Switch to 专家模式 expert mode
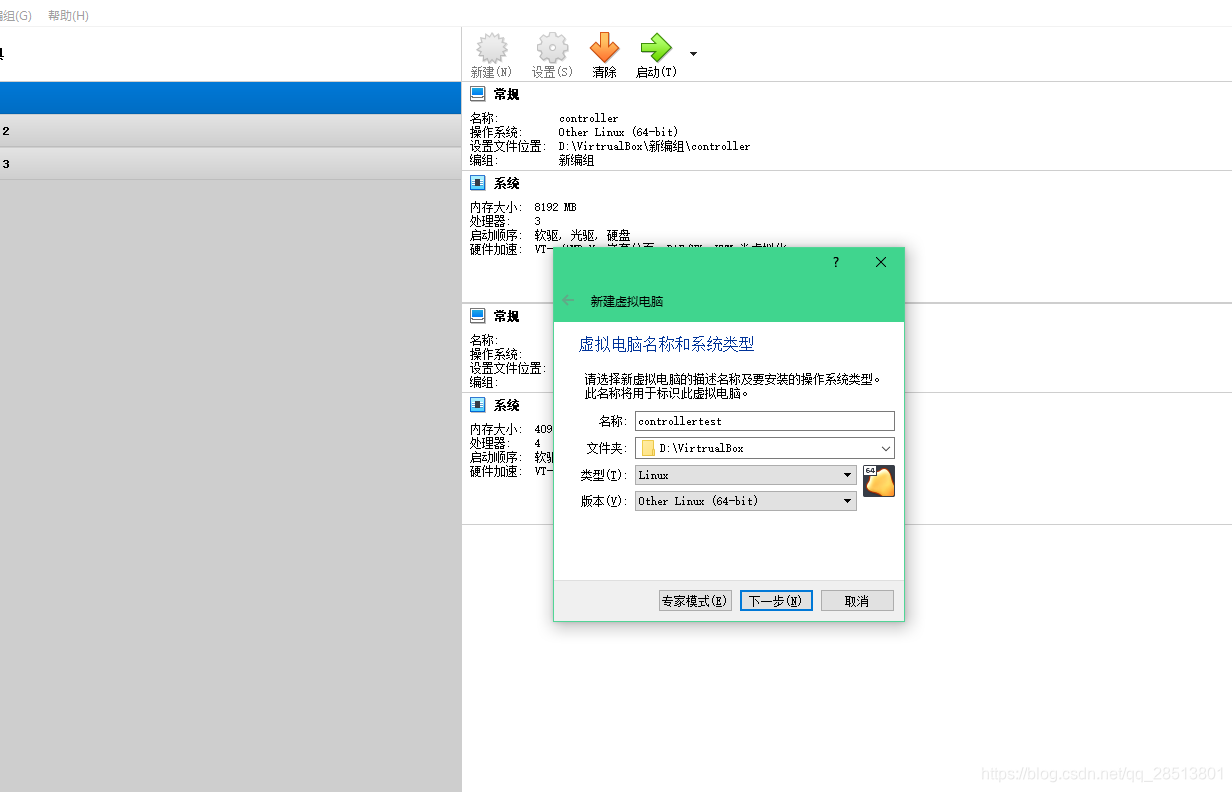Viewport: 1232px width, 792px height. 694,600
